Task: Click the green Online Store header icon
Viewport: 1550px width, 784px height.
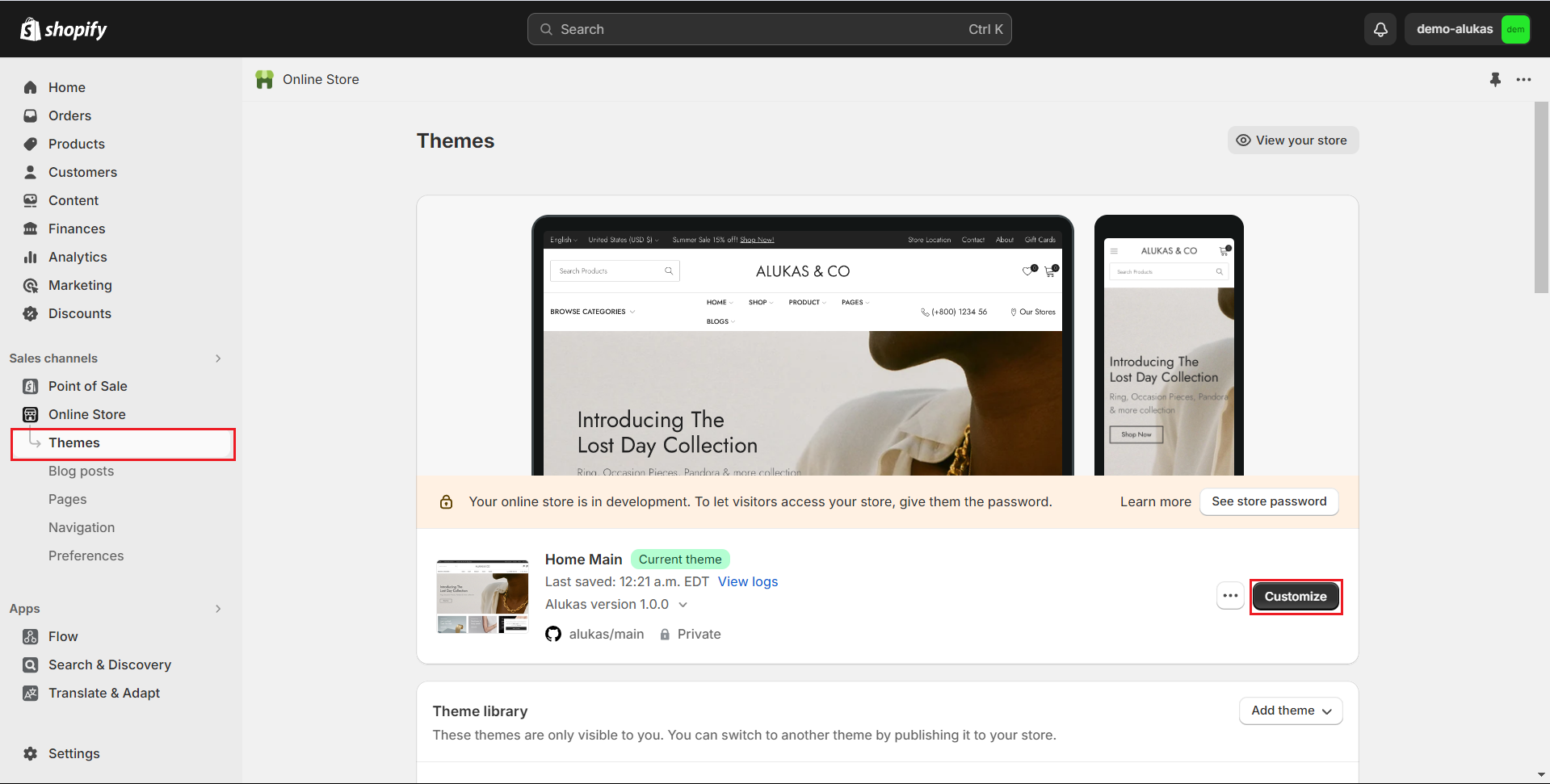Action: click(x=264, y=79)
